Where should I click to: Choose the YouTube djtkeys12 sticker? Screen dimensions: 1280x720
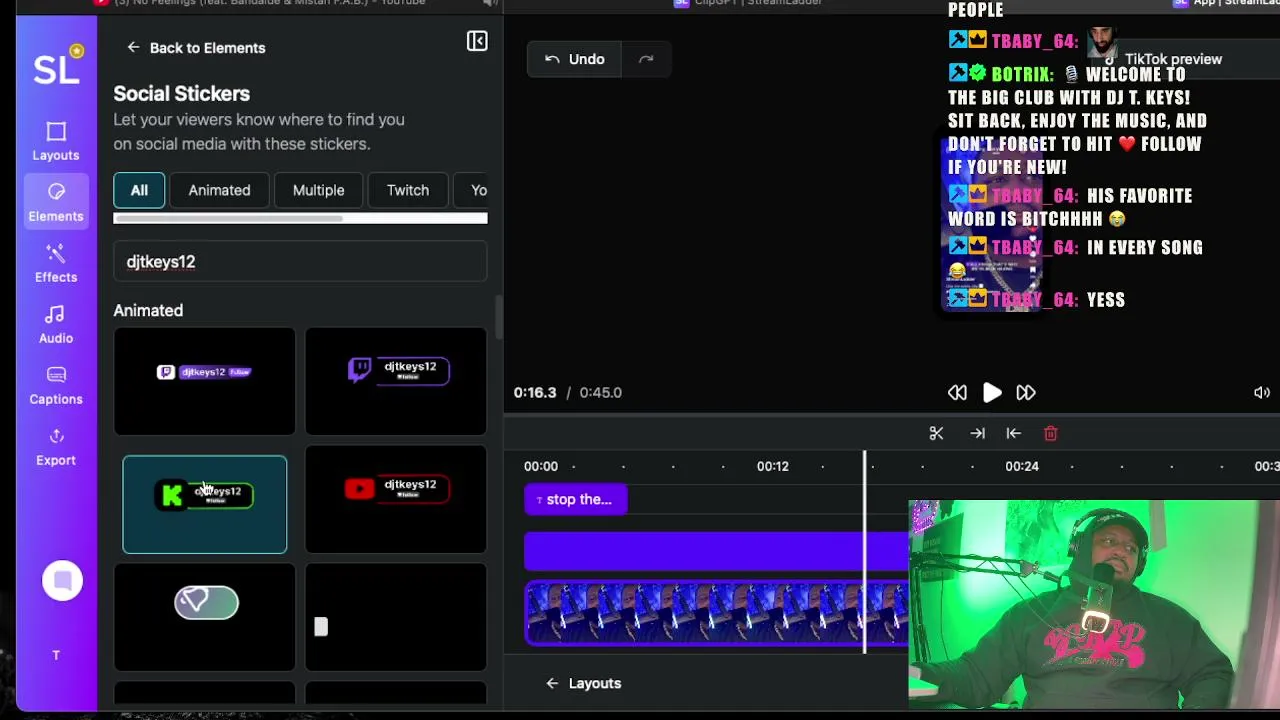396,499
